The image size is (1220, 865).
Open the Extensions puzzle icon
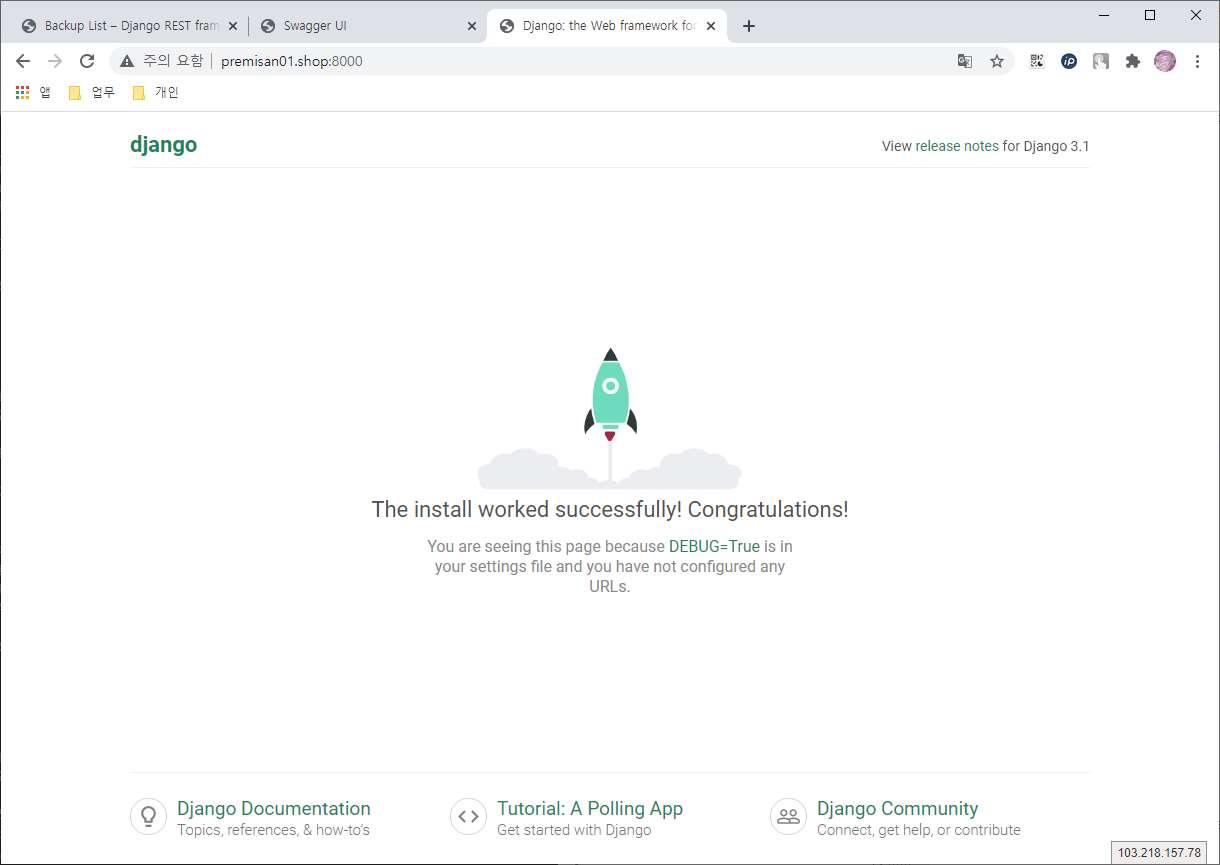1133,61
